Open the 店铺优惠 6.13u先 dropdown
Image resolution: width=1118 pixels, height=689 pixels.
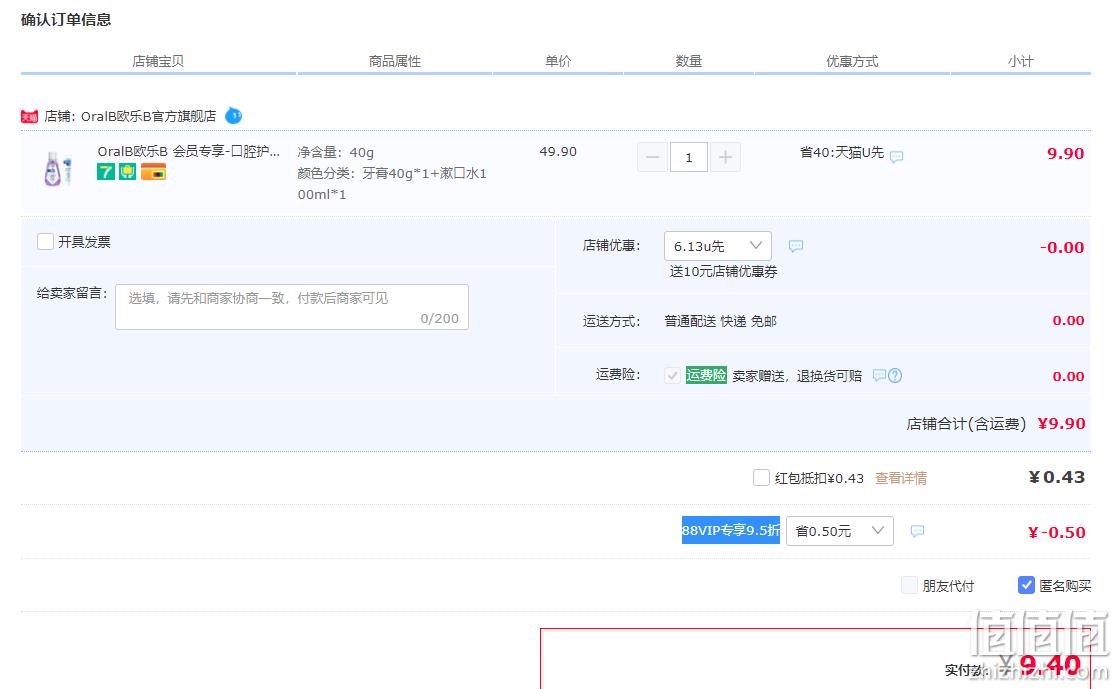[x=717, y=246]
